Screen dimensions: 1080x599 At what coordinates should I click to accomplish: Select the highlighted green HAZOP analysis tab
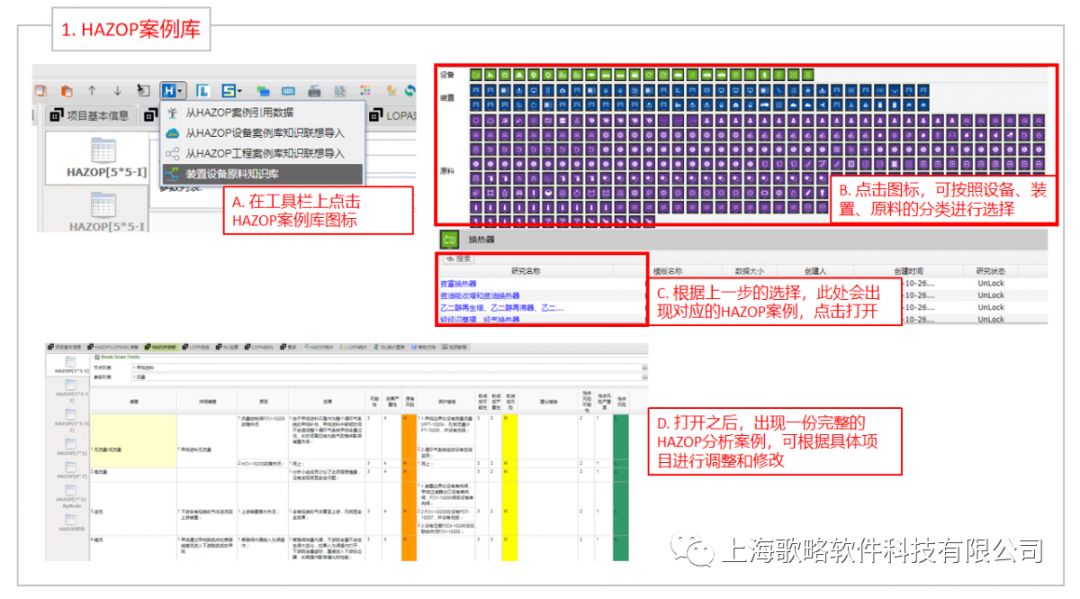tap(162, 347)
